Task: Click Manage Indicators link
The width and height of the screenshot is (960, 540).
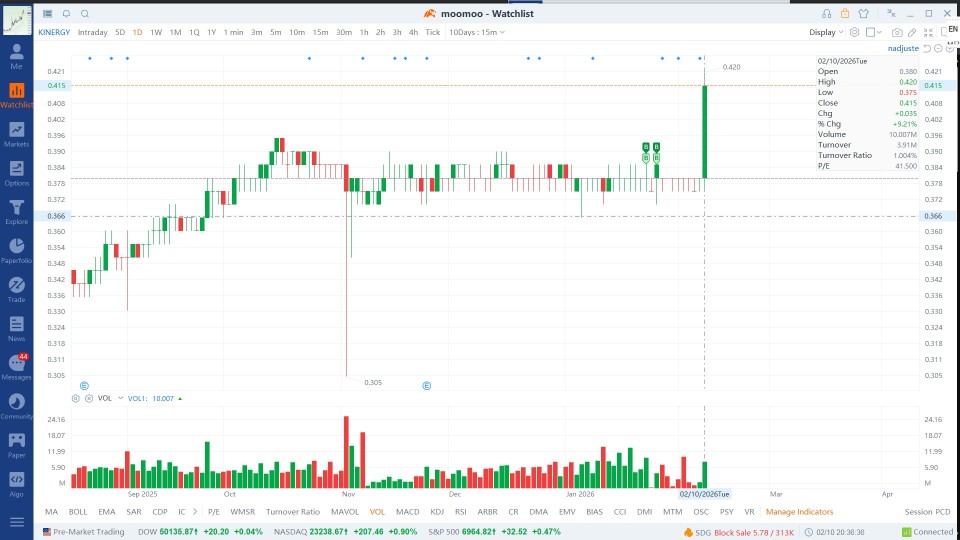Action: tap(799, 512)
